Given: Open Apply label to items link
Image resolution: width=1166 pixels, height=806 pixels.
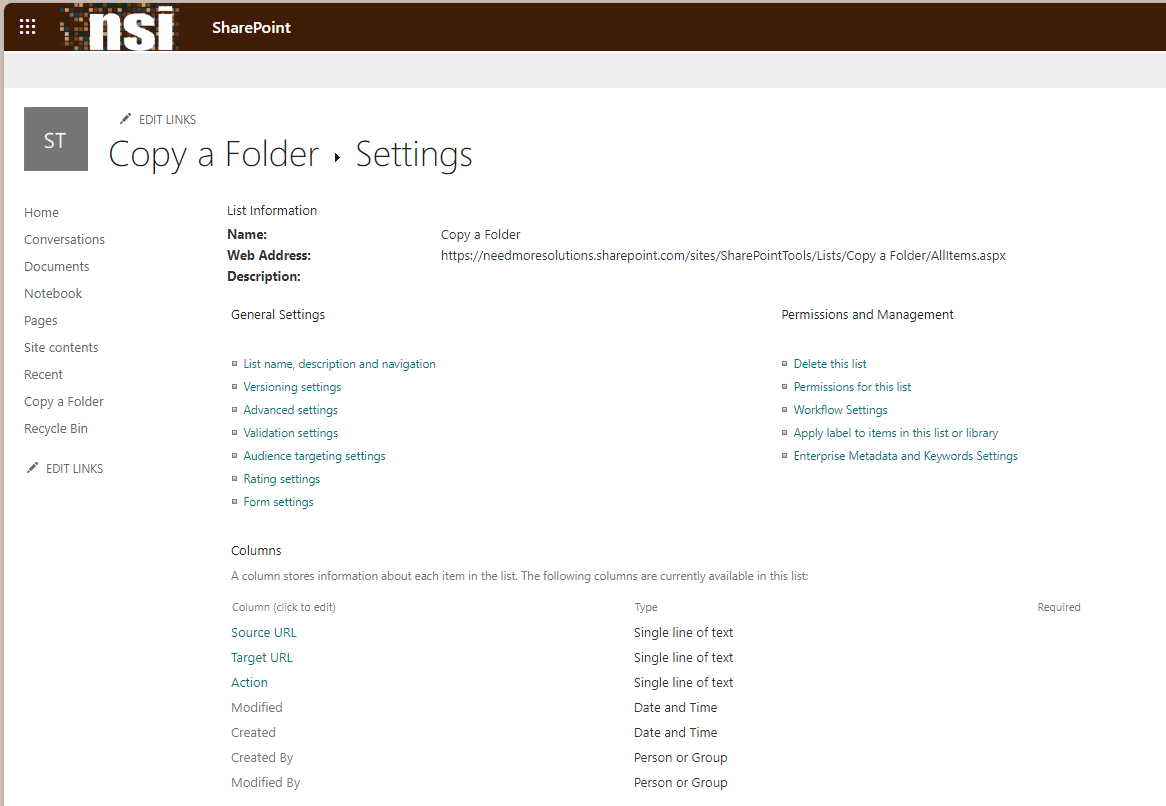Looking at the screenshot, I should tap(895, 433).
